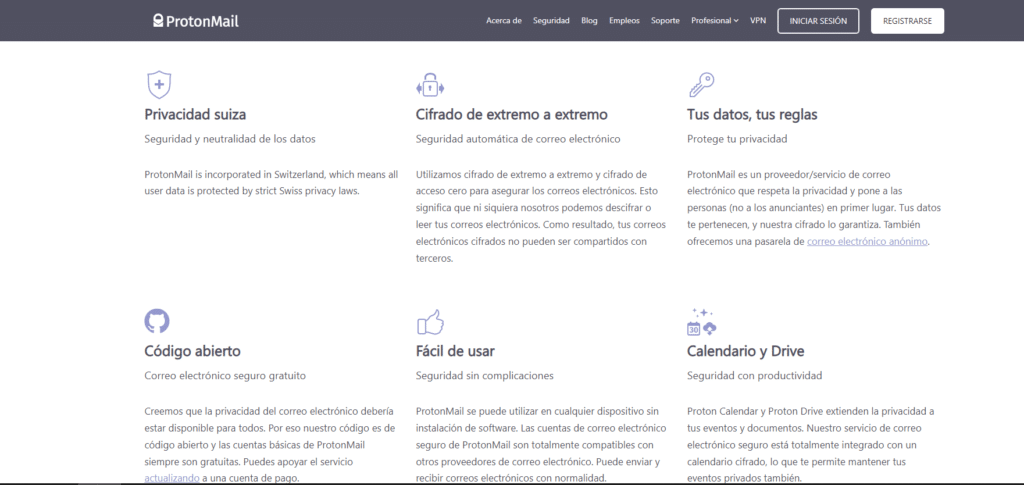Click the Cifrado de extremo a extremo heading
The width and height of the screenshot is (1024, 485).
[511, 115]
